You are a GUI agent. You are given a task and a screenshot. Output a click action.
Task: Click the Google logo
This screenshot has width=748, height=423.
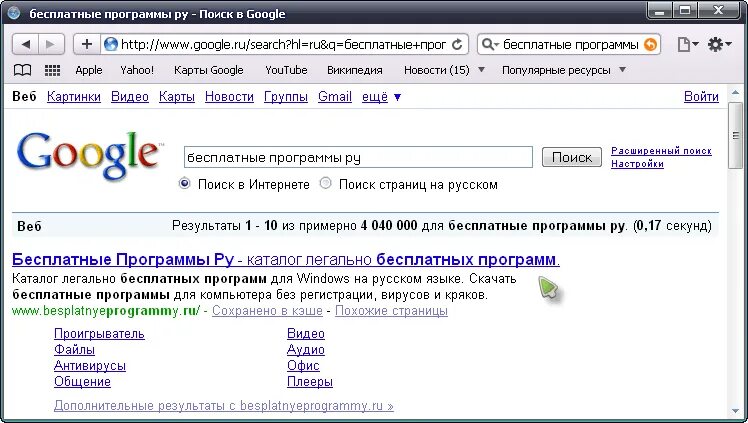click(x=89, y=155)
